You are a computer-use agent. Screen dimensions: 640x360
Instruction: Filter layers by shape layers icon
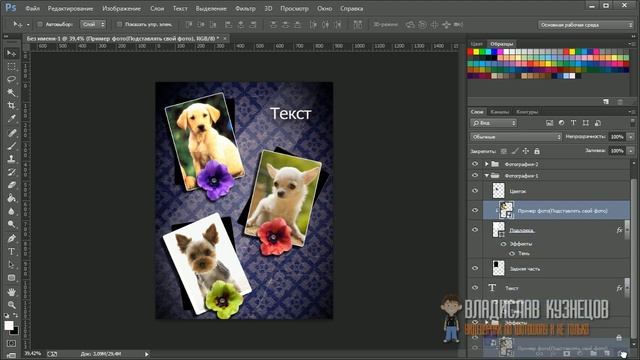point(586,123)
